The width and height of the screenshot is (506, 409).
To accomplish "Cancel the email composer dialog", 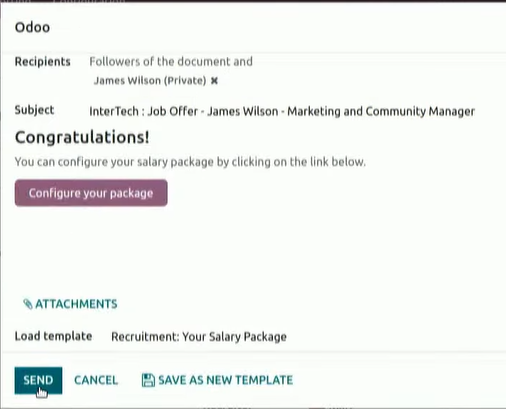I will [96, 380].
